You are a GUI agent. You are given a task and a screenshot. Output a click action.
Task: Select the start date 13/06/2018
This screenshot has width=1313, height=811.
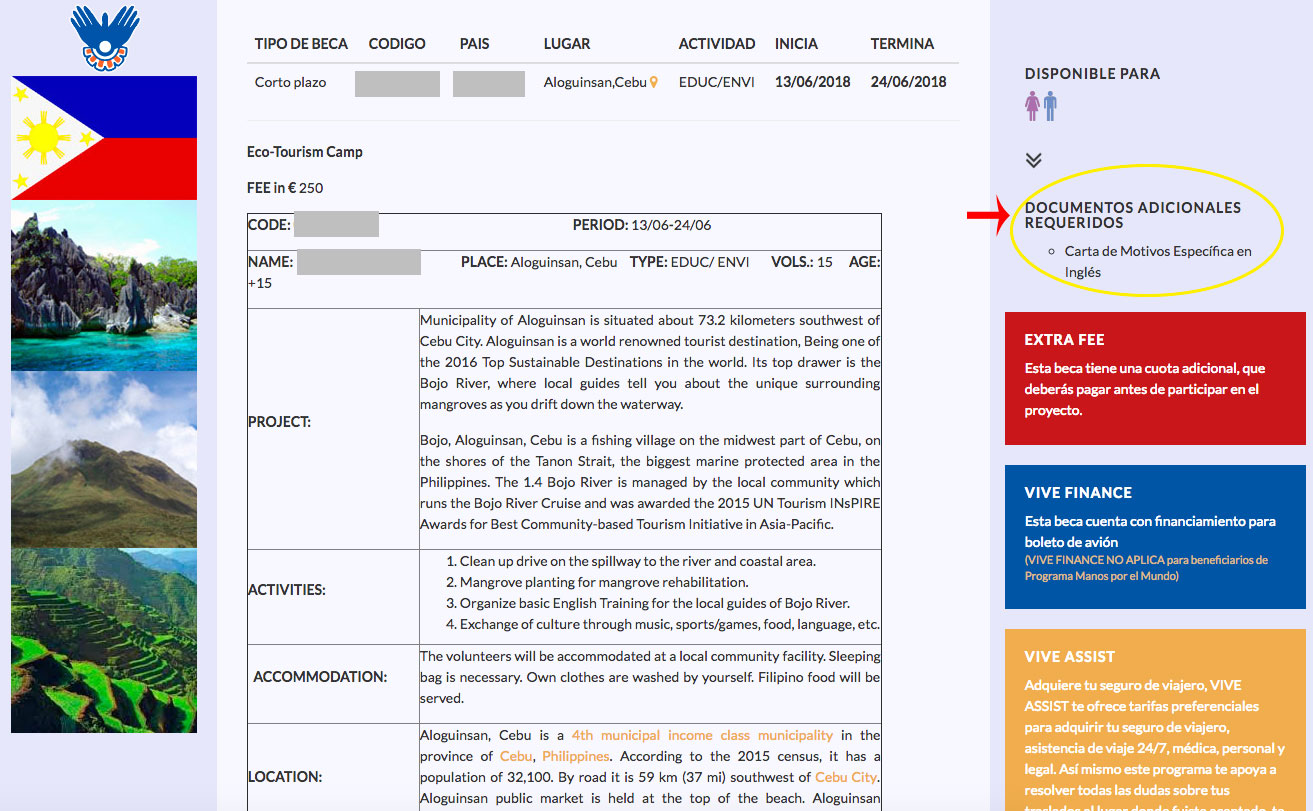click(x=812, y=83)
